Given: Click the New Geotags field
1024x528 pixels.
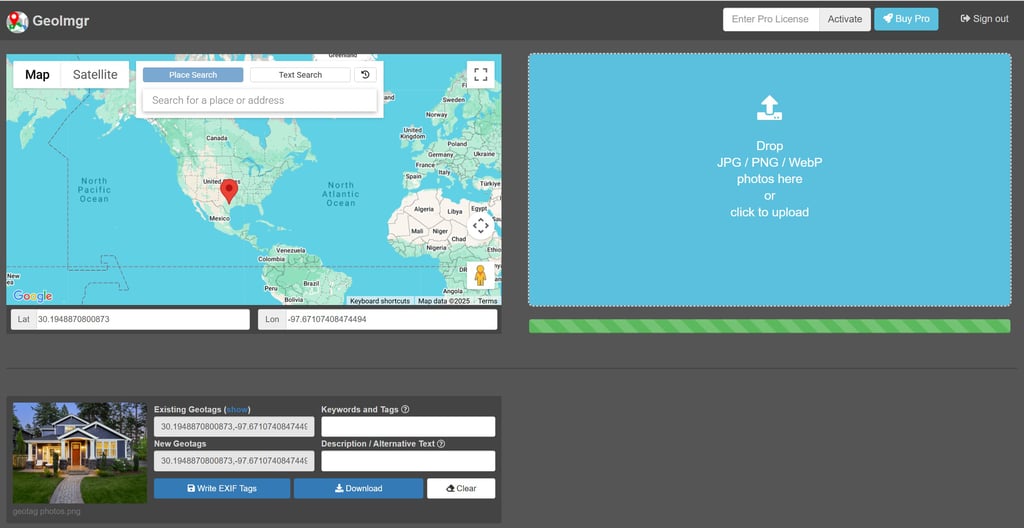Looking at the screenshot, I should tap(234, 461).
